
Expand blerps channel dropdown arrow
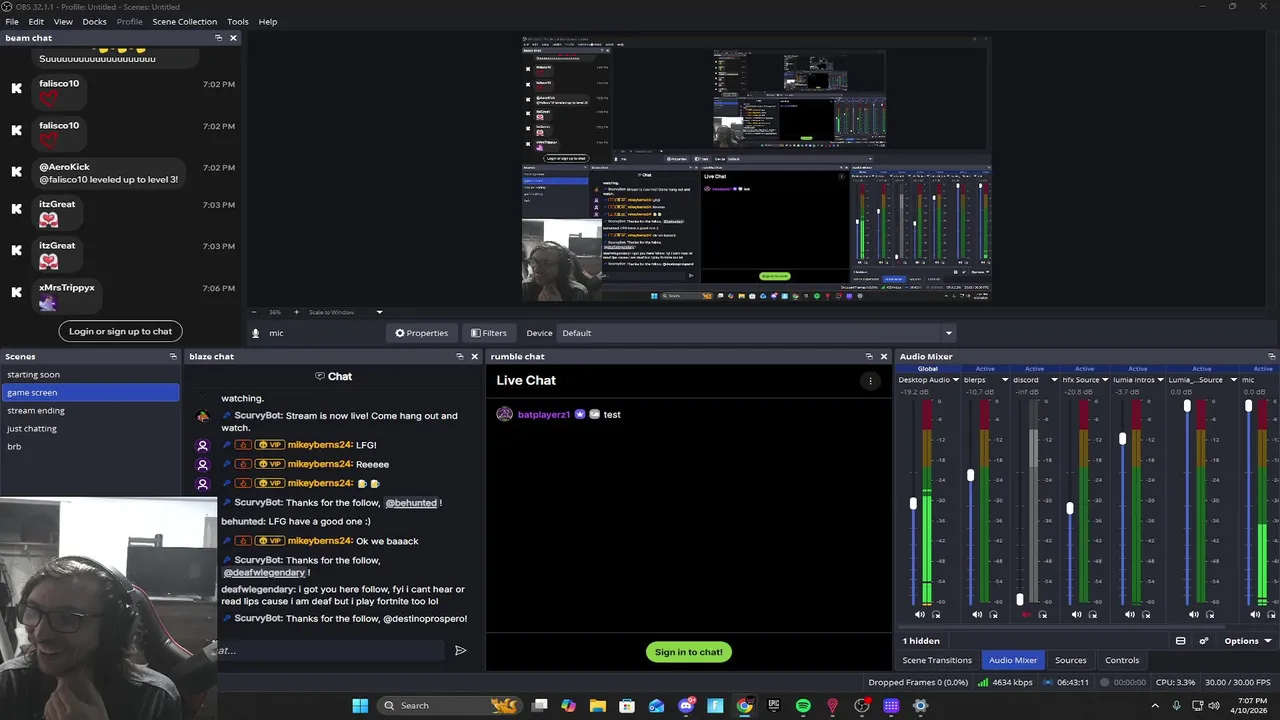(1005, 380)
